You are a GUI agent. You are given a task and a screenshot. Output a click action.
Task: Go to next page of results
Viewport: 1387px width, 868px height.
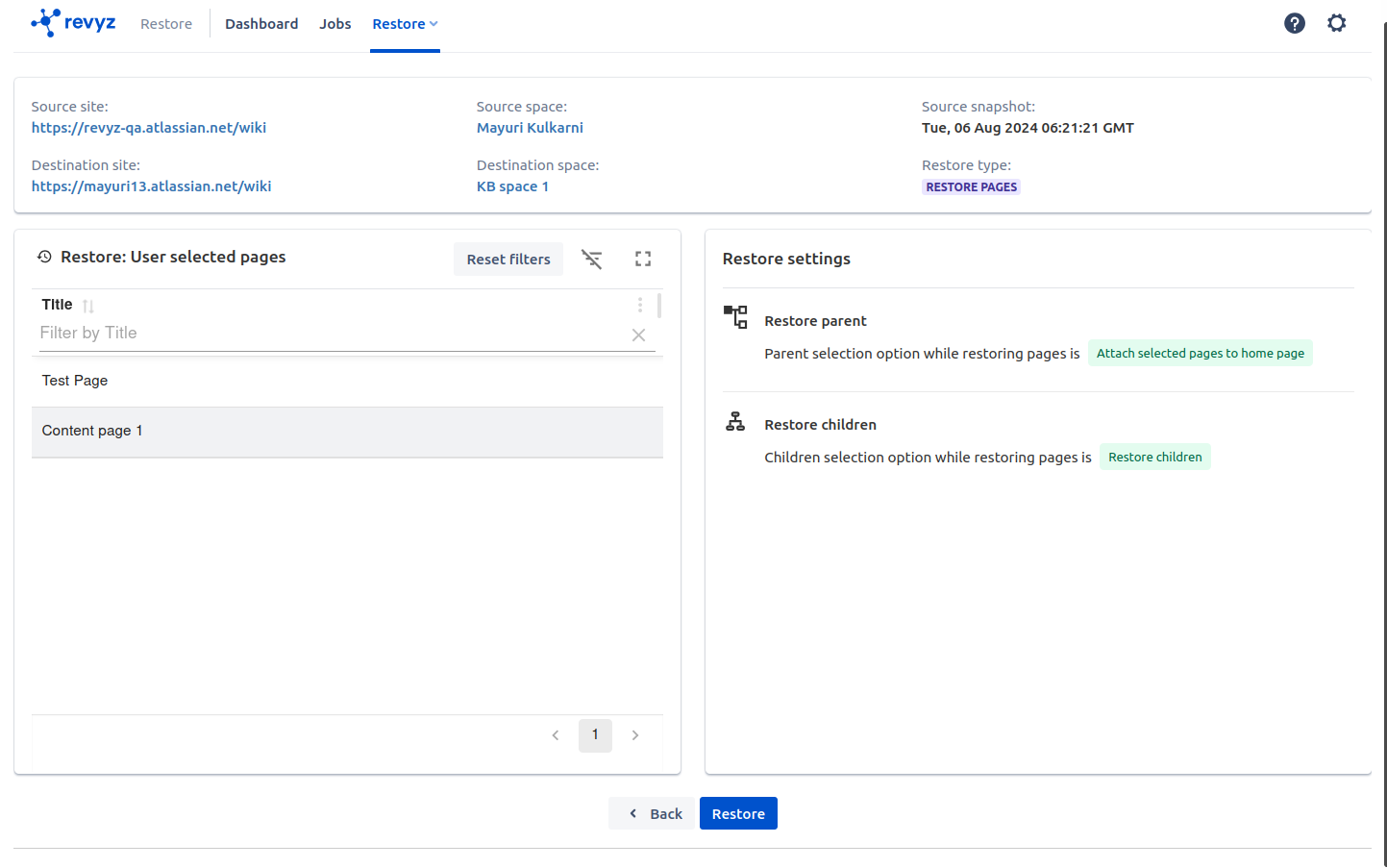point(635,735)
